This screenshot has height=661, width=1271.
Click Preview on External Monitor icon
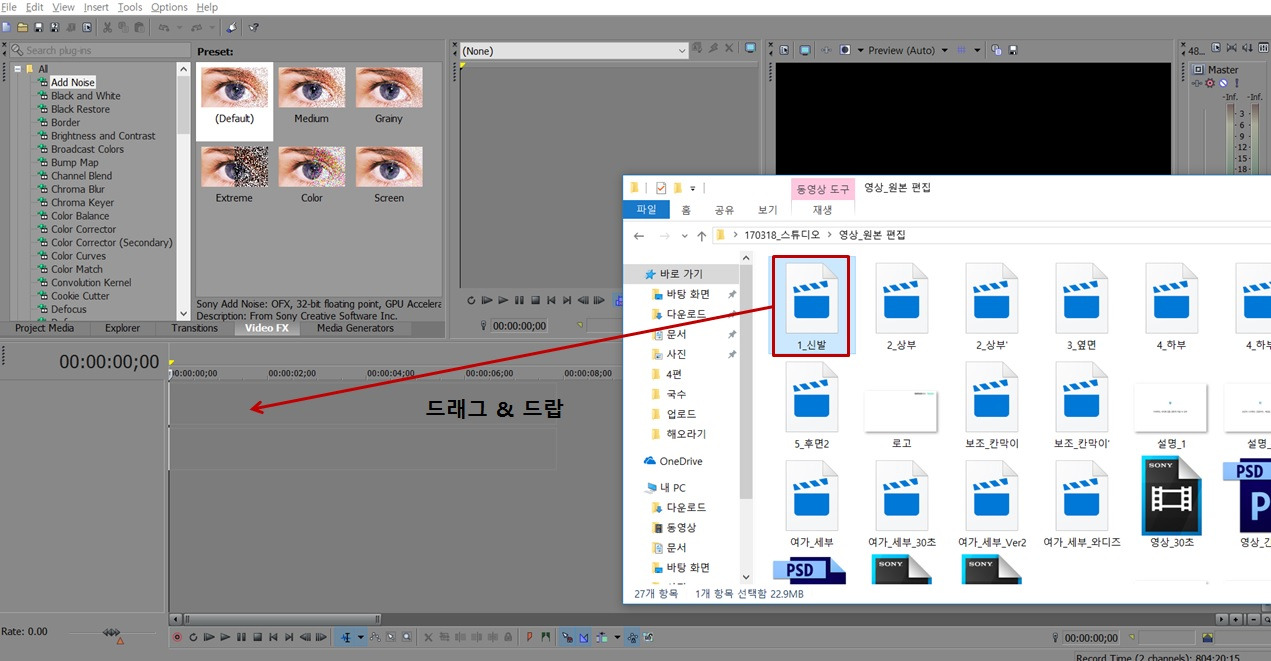pyautogui.click(x=805, y=50)
